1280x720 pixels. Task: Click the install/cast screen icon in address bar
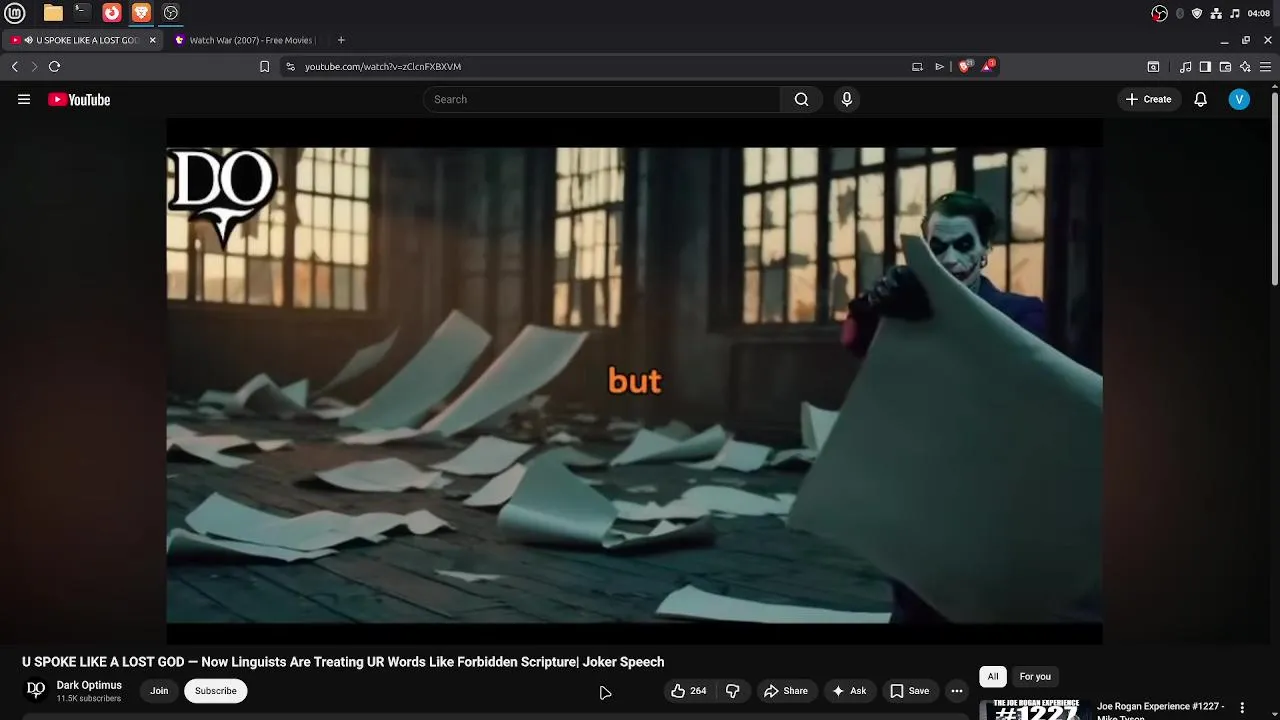point(917,66)
